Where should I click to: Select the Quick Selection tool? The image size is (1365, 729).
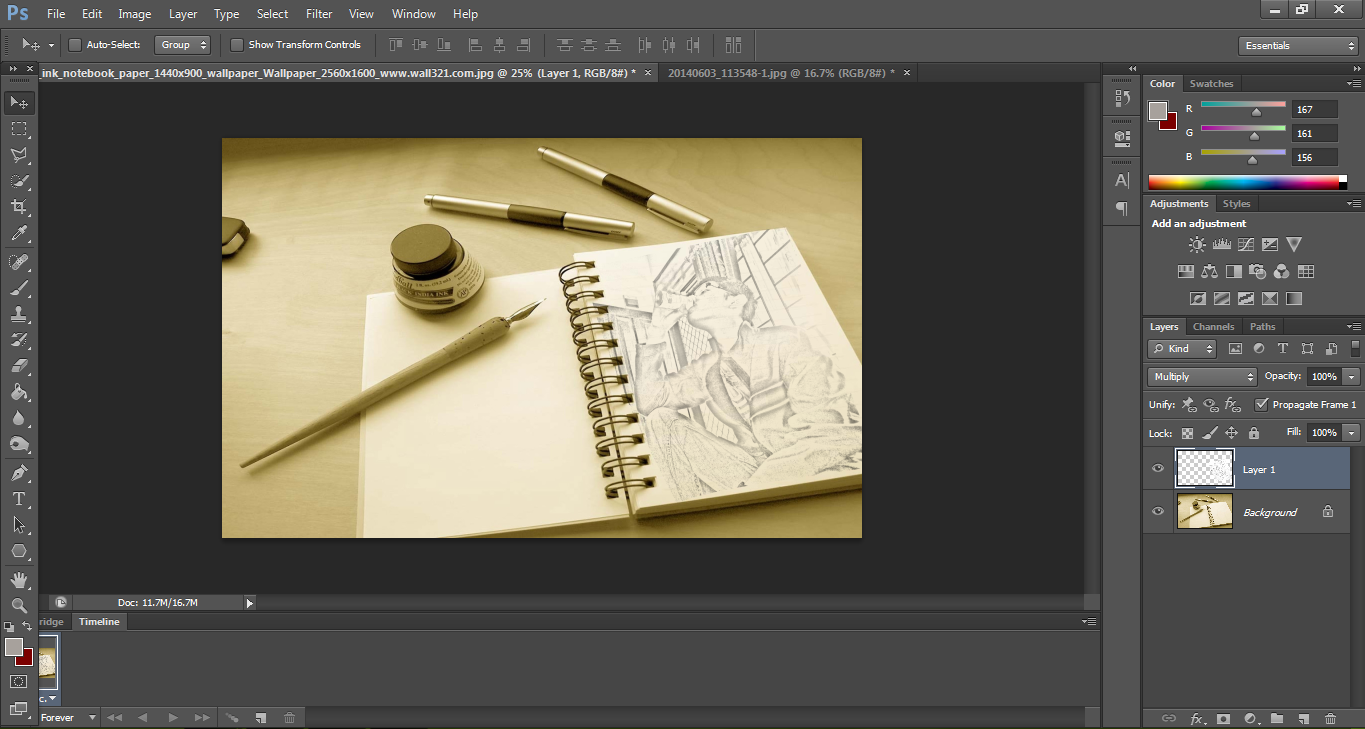pyautogui.click(x=19, y=181)
